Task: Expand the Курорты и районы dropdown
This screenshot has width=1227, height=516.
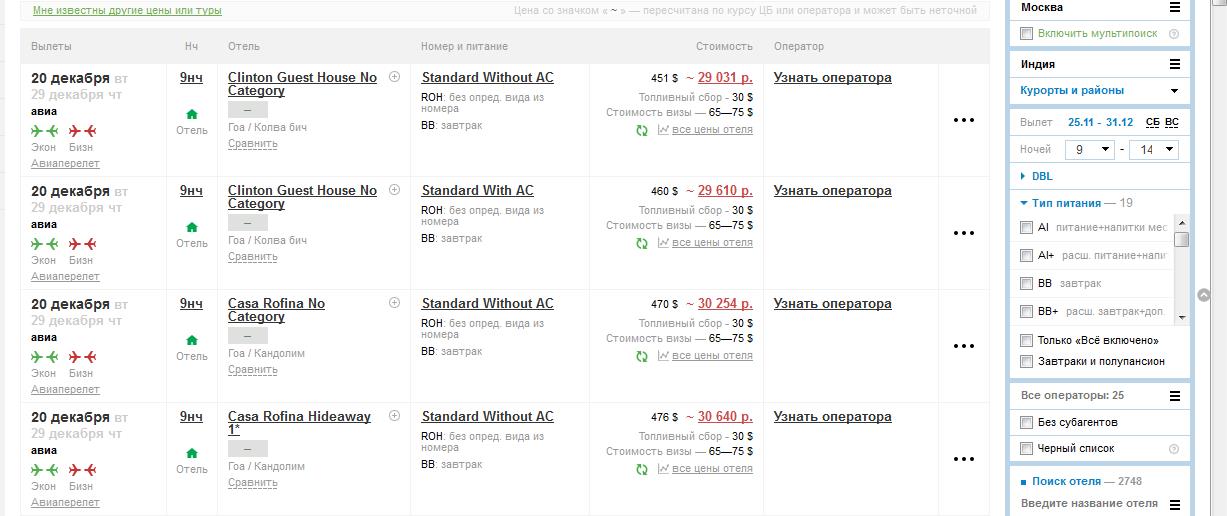Action: pyautogui.click(x=1174, y=91)
